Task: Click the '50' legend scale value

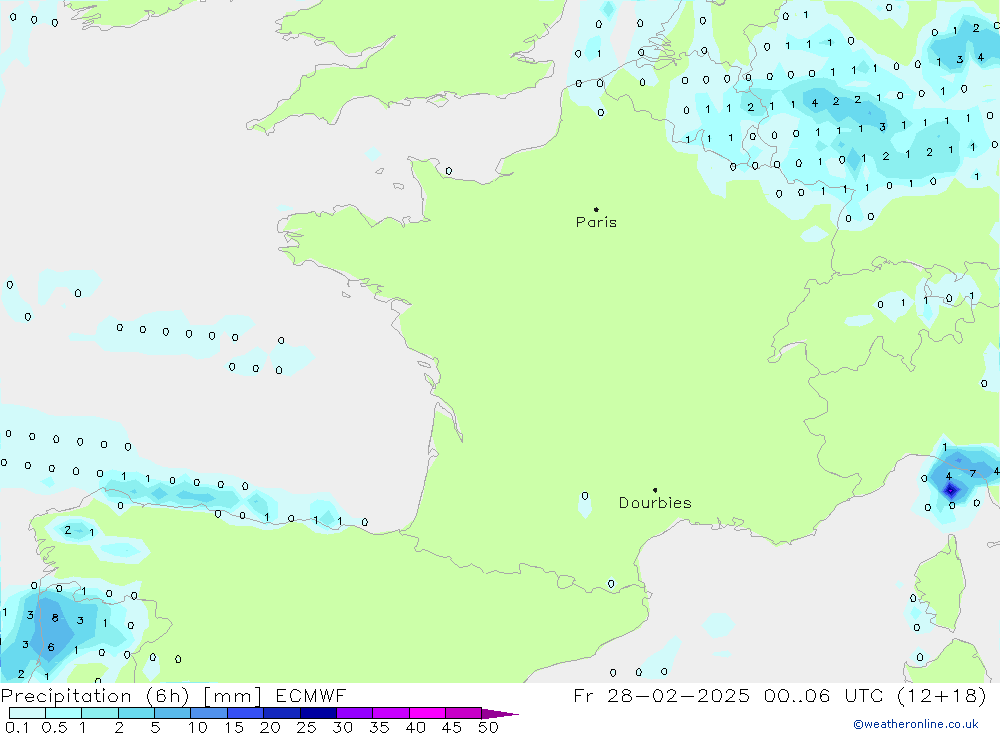Action: 488,727
